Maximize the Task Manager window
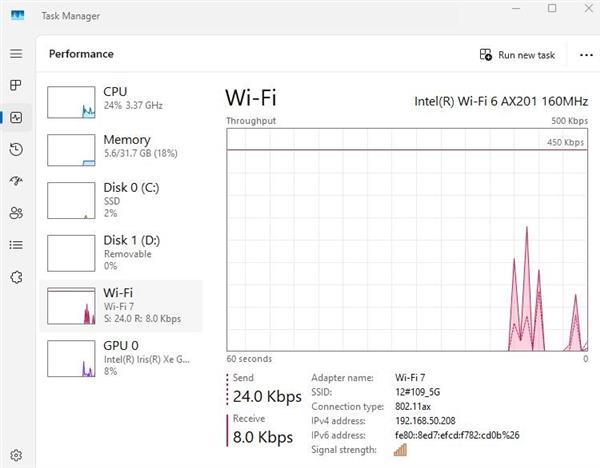Viewport: 600px width, 468px height. tap(551, 9)
